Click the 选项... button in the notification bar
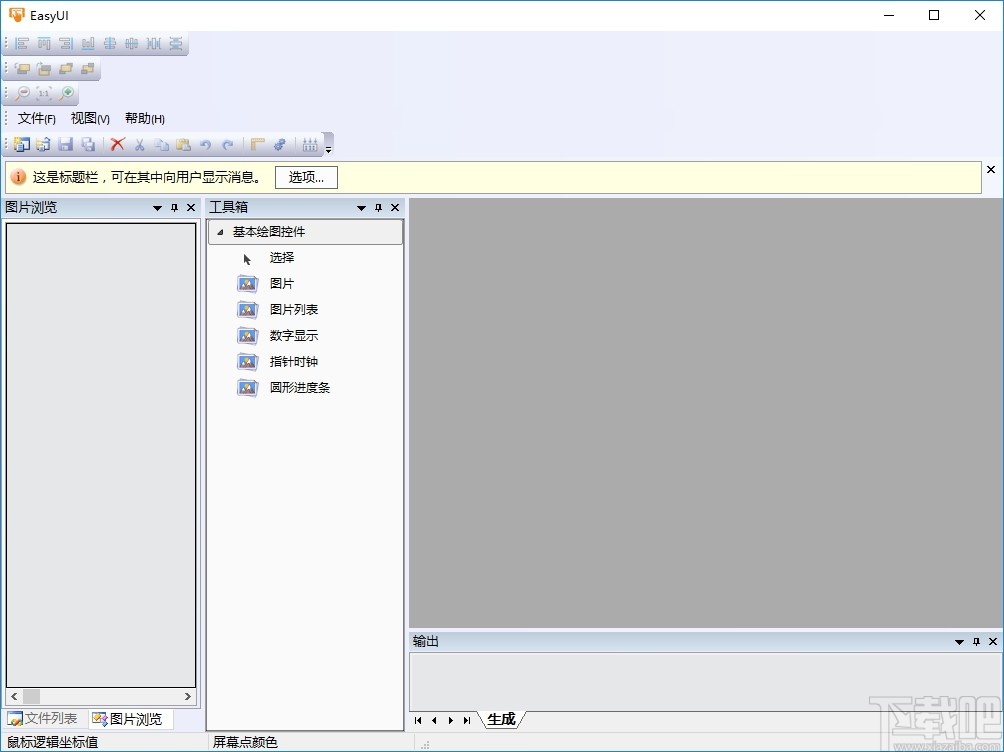This screenshot has width=1004, height=752. 306,177
